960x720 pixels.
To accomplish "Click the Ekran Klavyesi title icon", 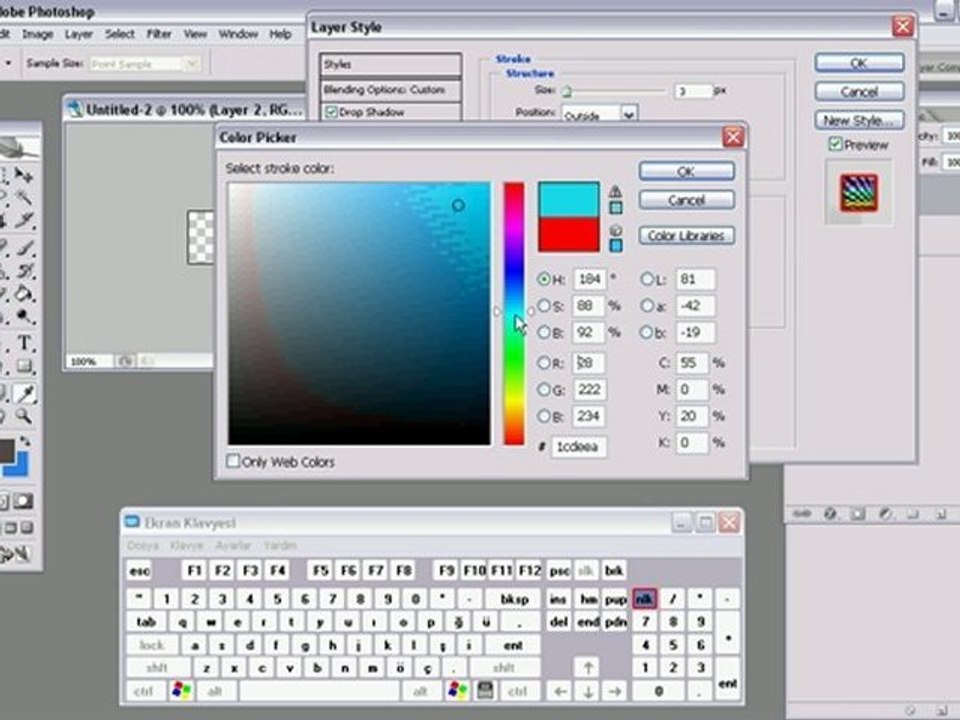I will (x=132, y=522).
